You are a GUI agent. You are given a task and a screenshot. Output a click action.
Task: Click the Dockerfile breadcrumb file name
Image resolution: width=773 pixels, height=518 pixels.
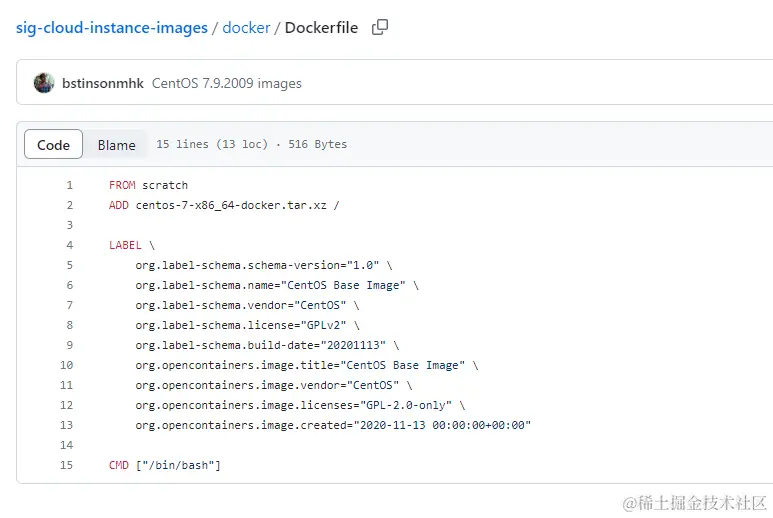(321, 28)
